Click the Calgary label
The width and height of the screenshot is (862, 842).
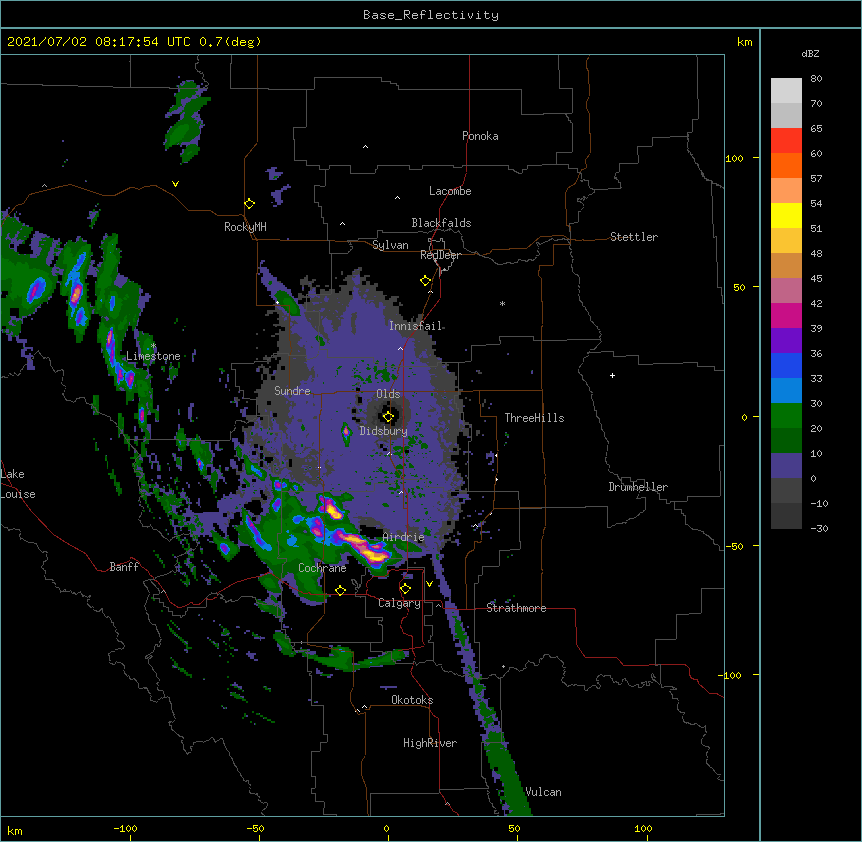(399, 603)
